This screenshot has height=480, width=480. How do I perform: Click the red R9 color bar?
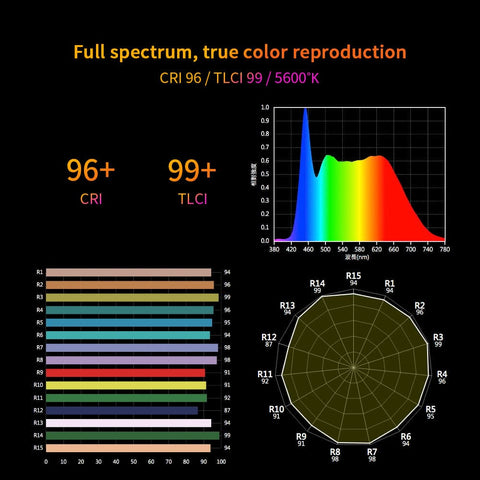[125, 373]
